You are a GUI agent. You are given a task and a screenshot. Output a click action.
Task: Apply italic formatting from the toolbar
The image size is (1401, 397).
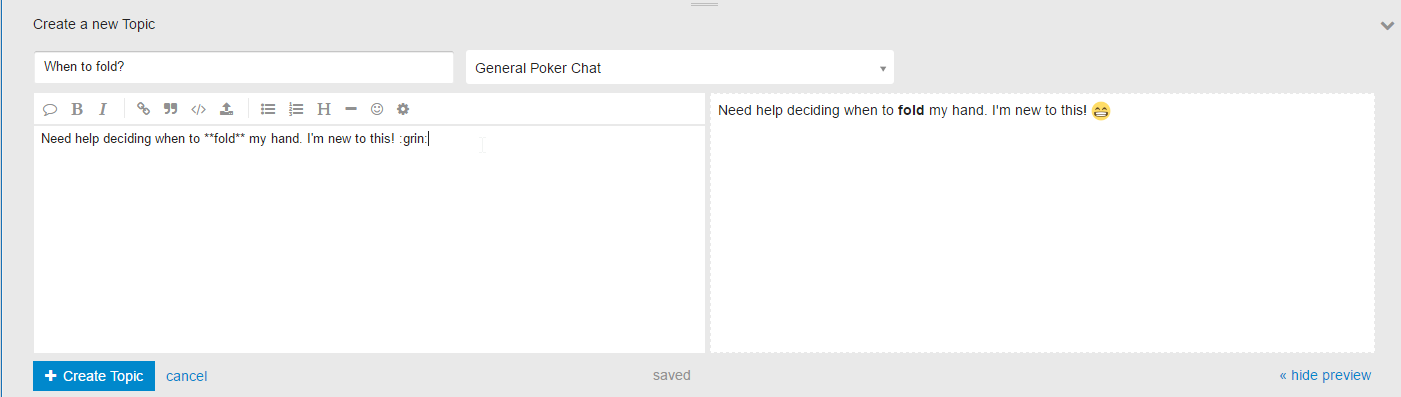(x=102, y=109)
